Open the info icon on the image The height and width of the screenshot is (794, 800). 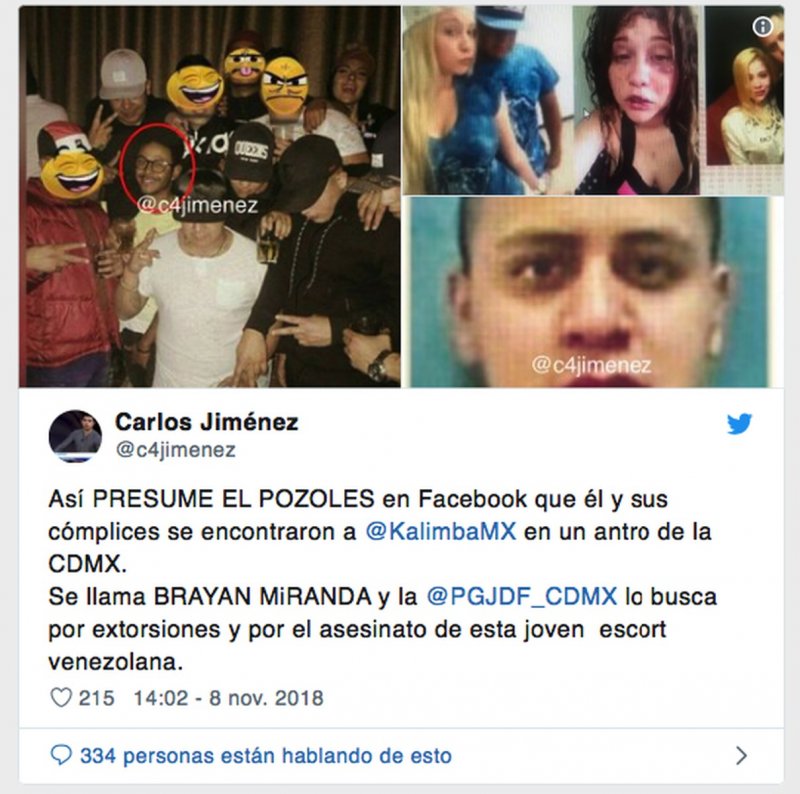763,26
